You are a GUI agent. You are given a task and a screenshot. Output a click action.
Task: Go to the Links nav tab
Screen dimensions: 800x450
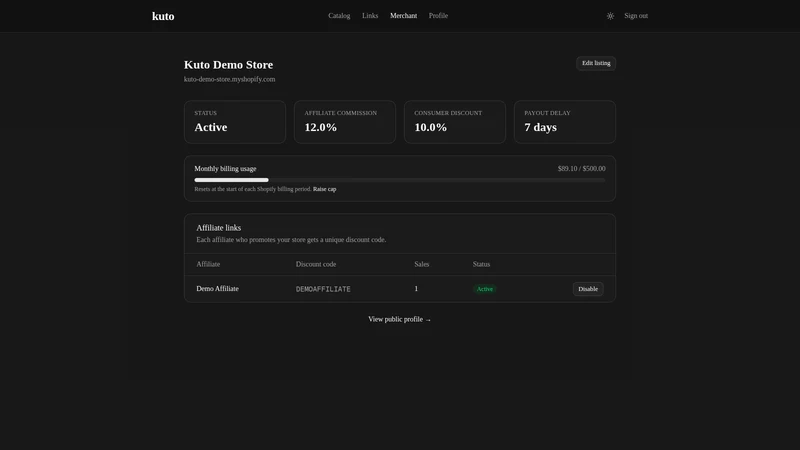click(x=370, y=16)
